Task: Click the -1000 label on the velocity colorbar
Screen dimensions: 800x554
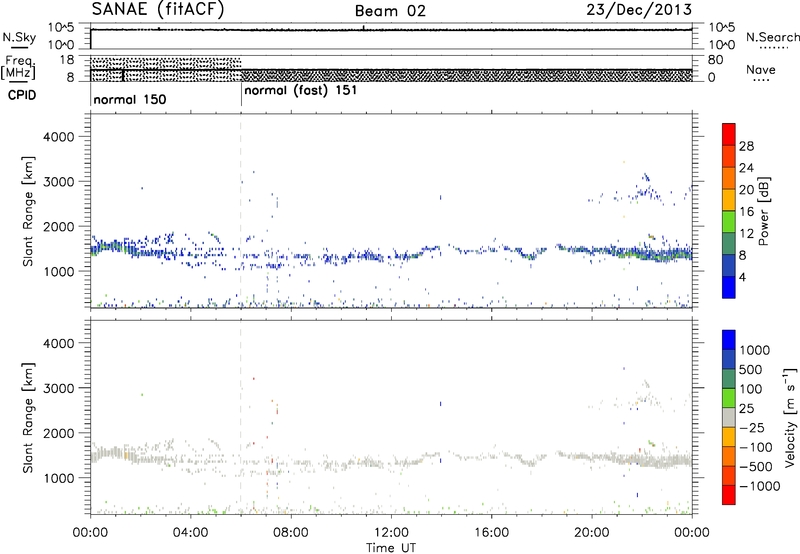Action: pyautogui.click(x=760, y=486)
